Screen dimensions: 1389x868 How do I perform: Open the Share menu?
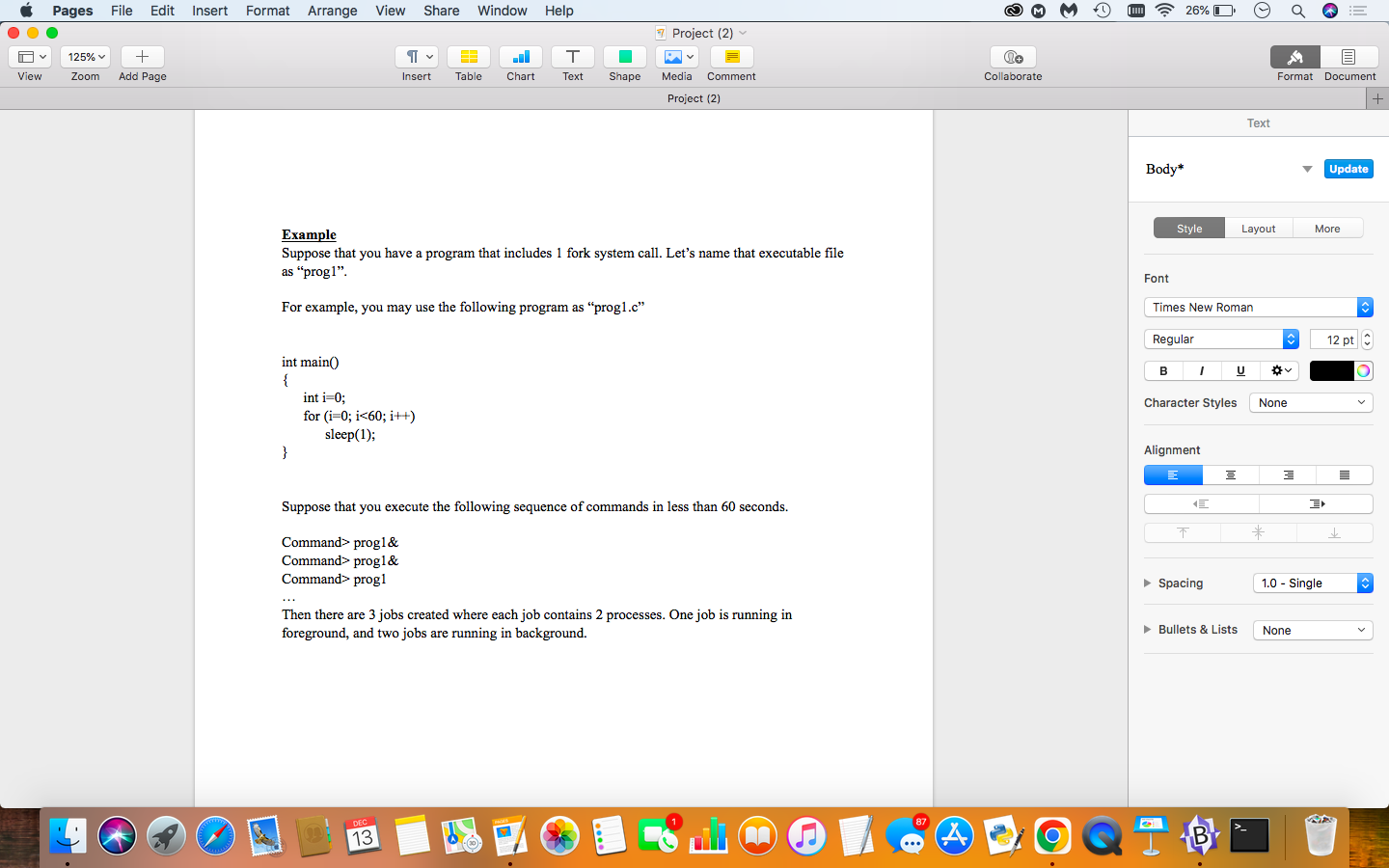[441, 11]
